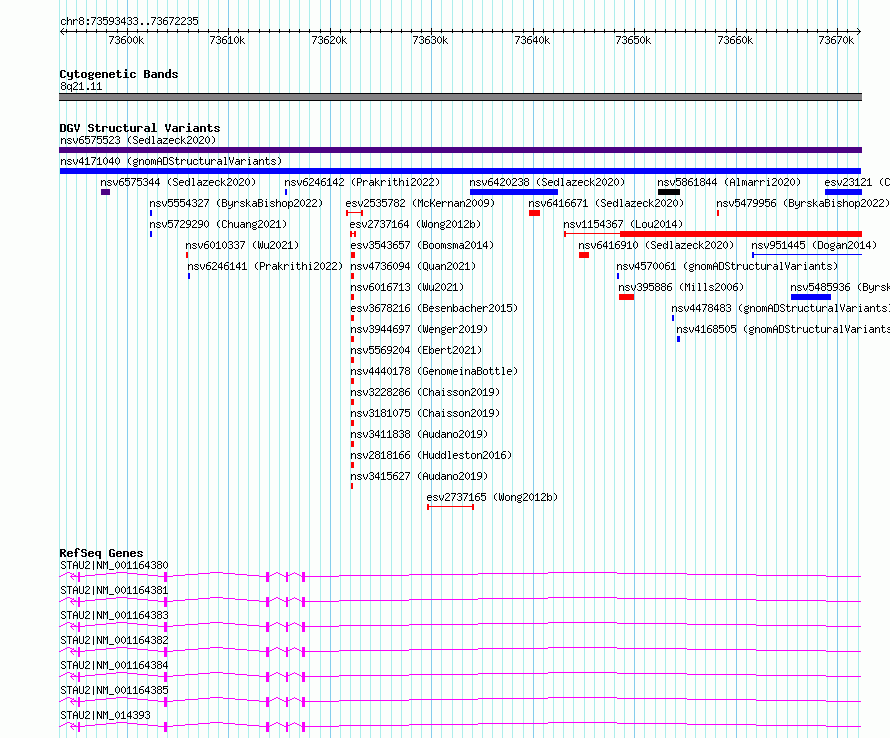Click the chr8:73593433..73672235 coordinates text
The image size is (890, 738).
pos(129,22)
